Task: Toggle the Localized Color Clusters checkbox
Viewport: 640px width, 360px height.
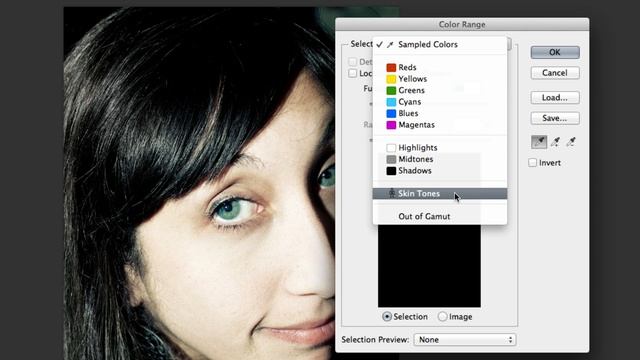Action: click(353, 73)
